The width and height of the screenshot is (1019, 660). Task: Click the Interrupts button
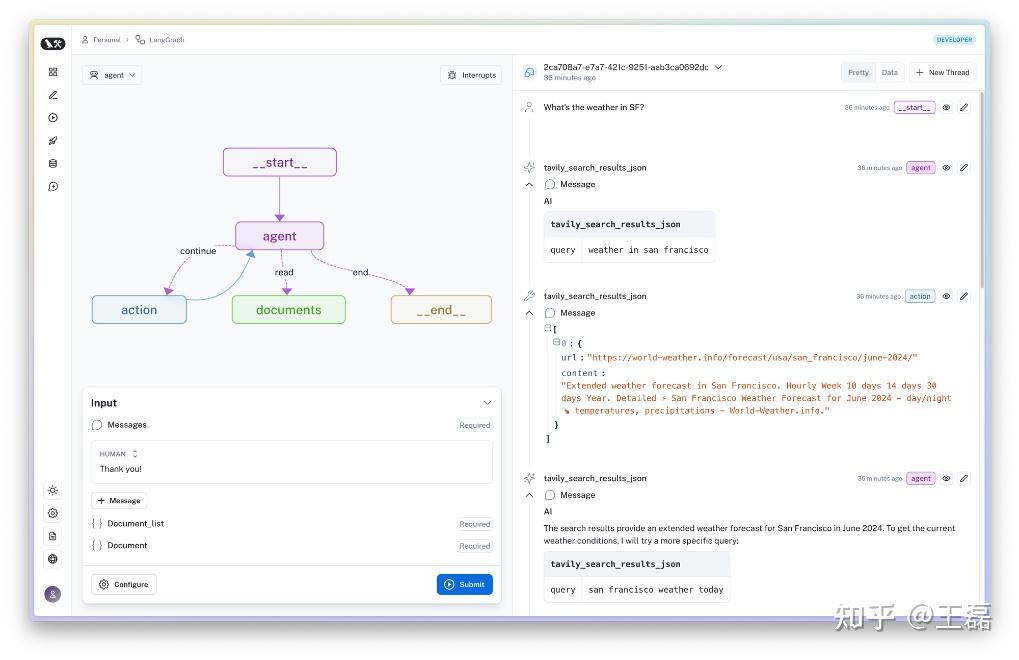click(472, 75)
